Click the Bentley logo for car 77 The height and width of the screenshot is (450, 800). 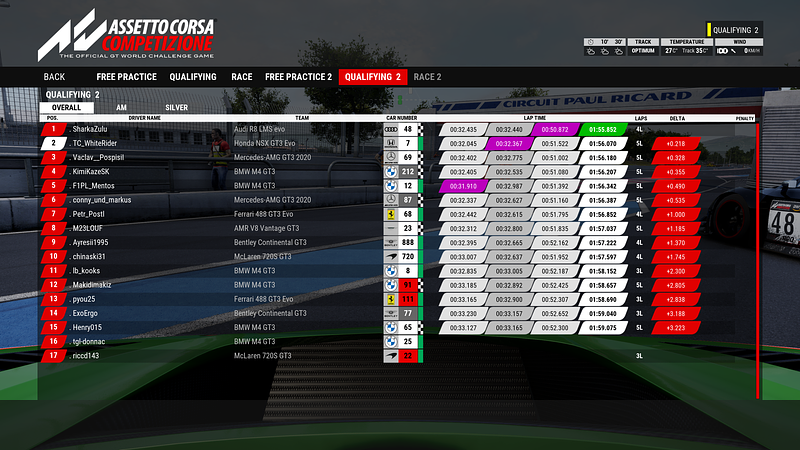click(x=391, y=313)
